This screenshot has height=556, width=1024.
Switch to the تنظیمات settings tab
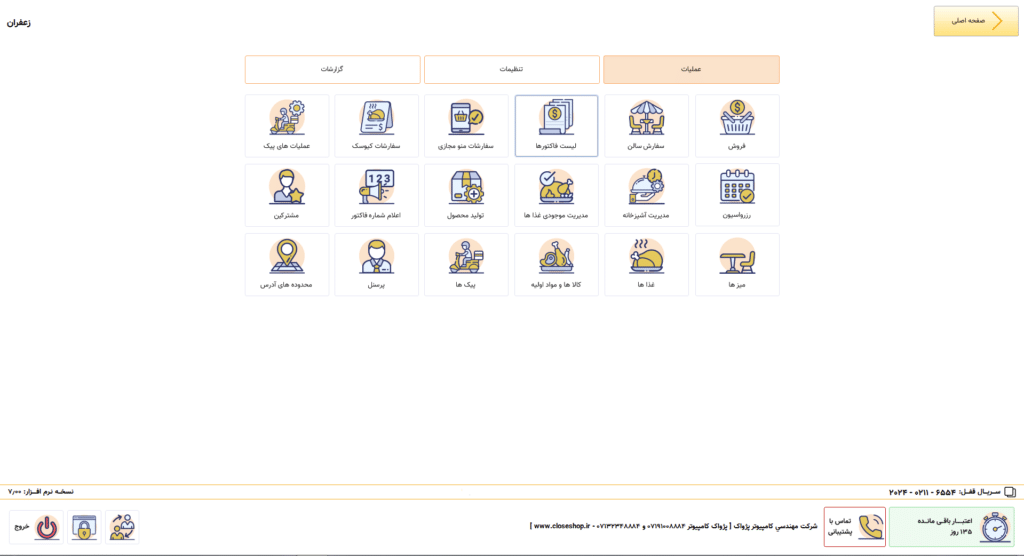pos(511,69)
